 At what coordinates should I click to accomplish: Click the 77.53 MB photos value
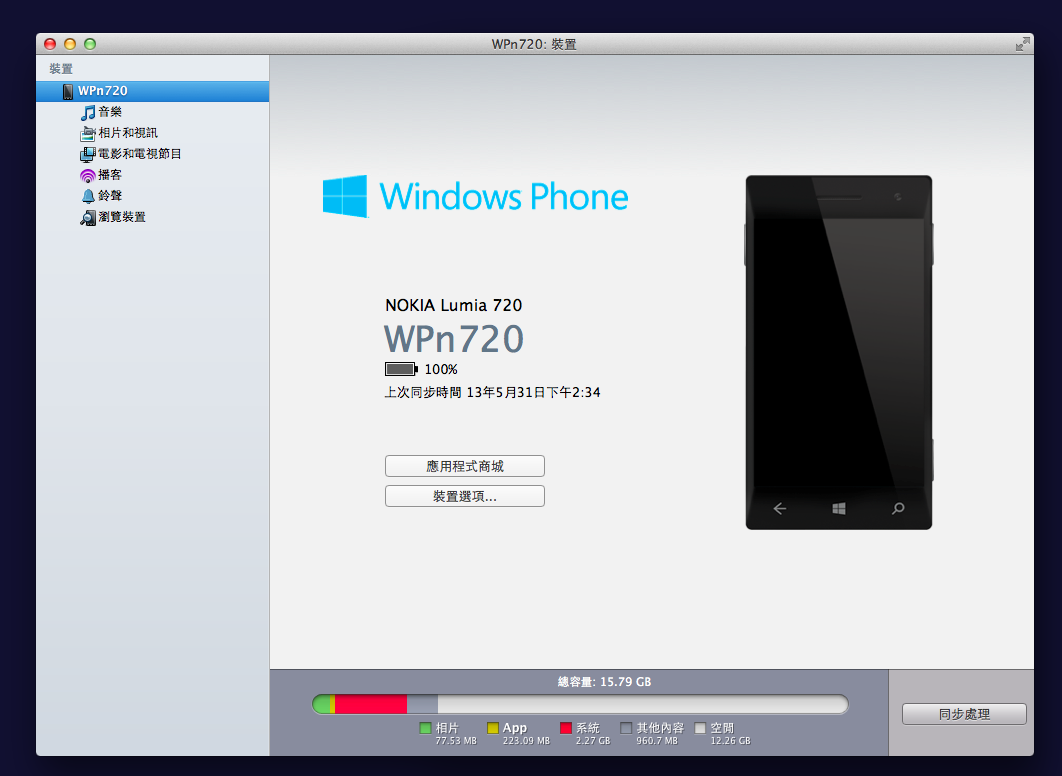pos(456,741)
